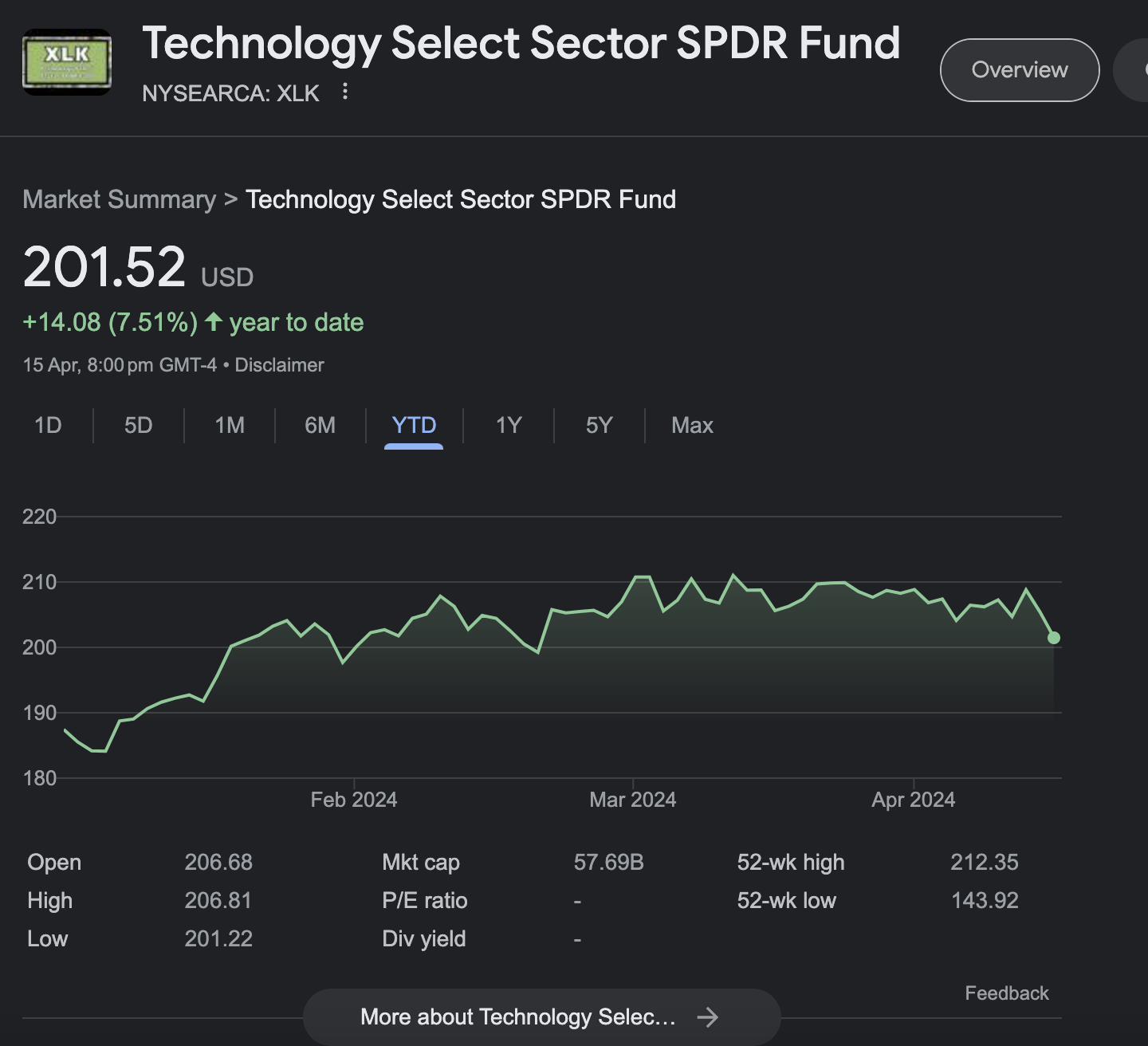This screenshot has width=1148, height=1046.
Task: Select the 5Y time range tab
Action: coord(599,425)
